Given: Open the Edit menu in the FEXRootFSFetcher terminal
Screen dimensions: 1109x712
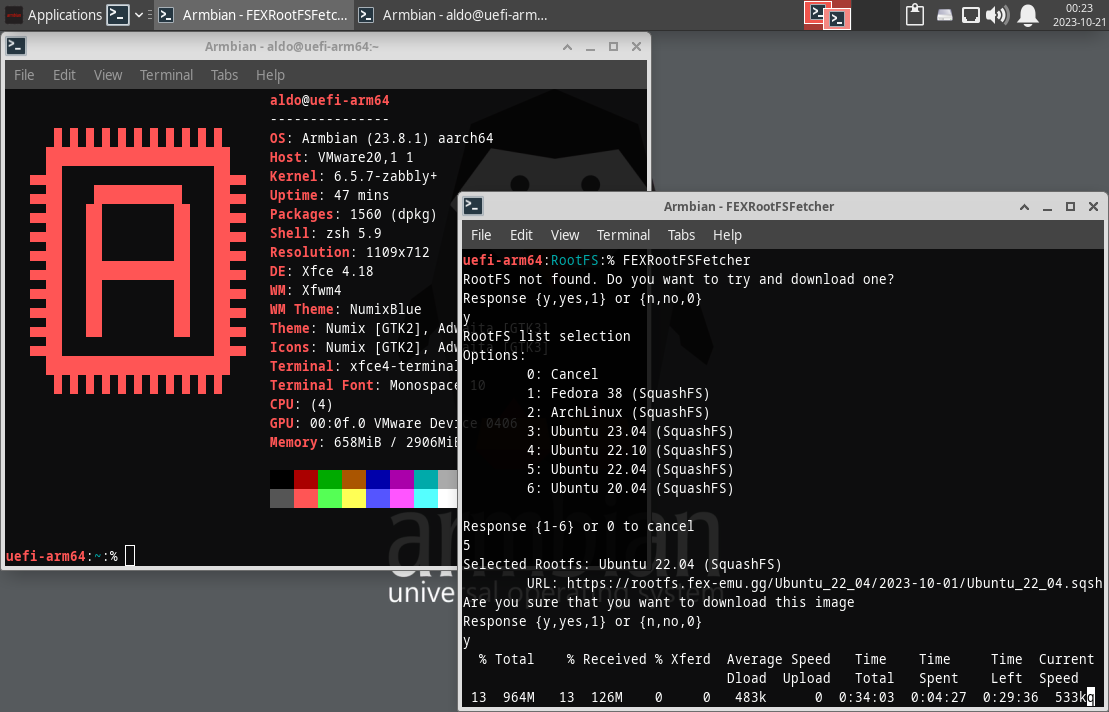Looking at the screenshot, I should [521, 235].
